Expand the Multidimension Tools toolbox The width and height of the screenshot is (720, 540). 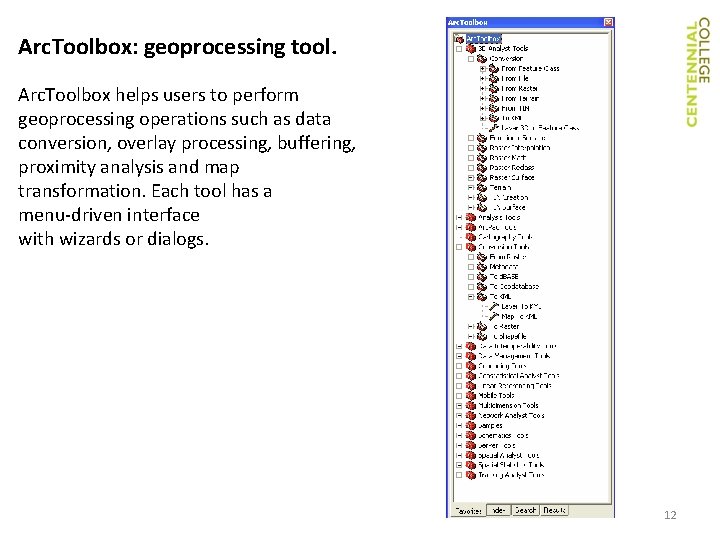[459, 406]
